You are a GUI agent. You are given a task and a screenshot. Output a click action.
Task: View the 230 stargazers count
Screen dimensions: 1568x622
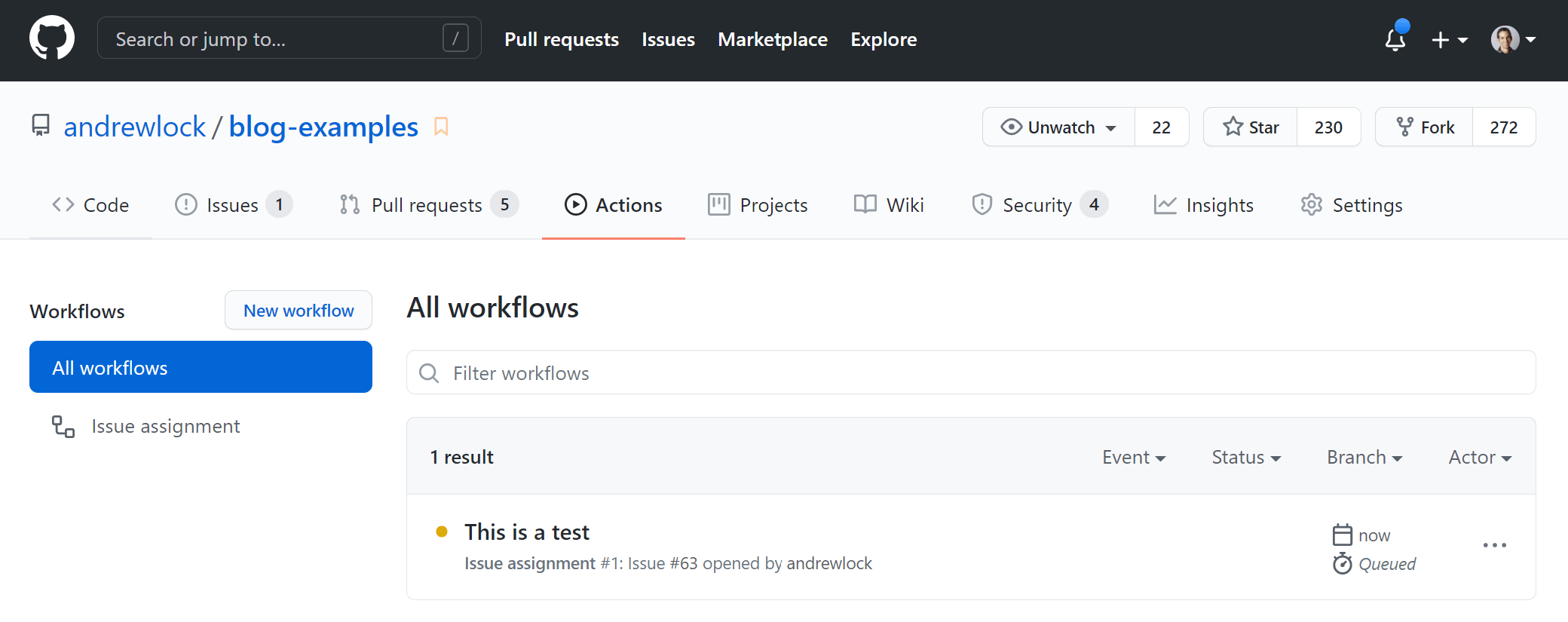1328,127
